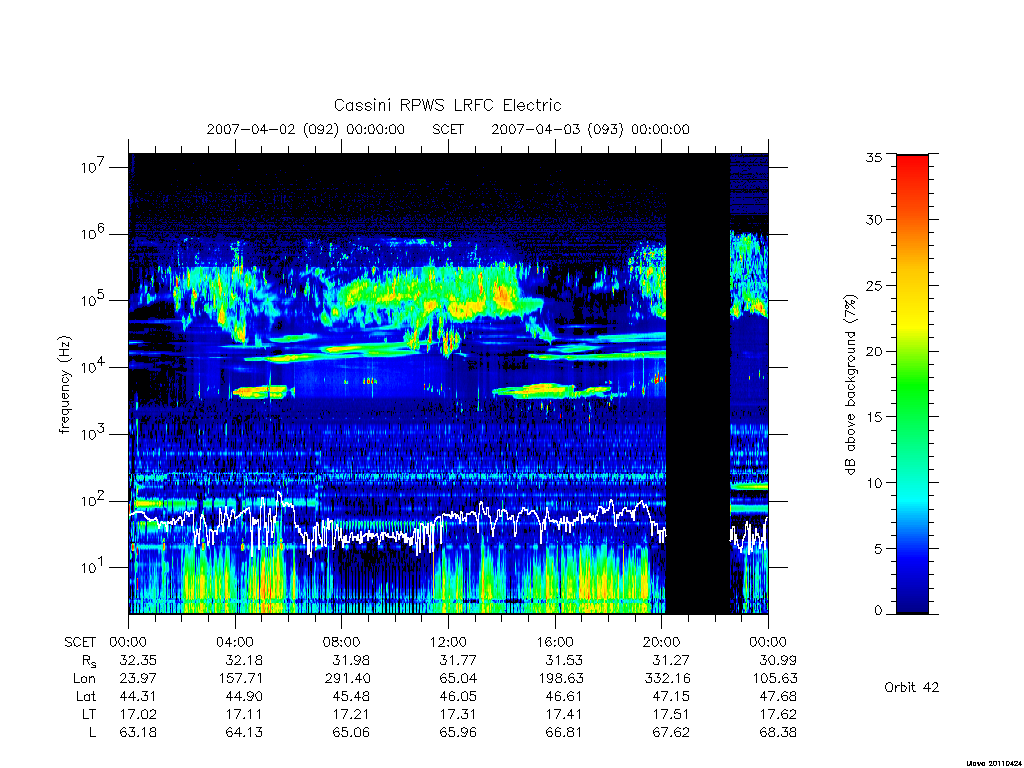Click the Lat value 46.61
Screen dimensions: 1024x768
[564, 696]
